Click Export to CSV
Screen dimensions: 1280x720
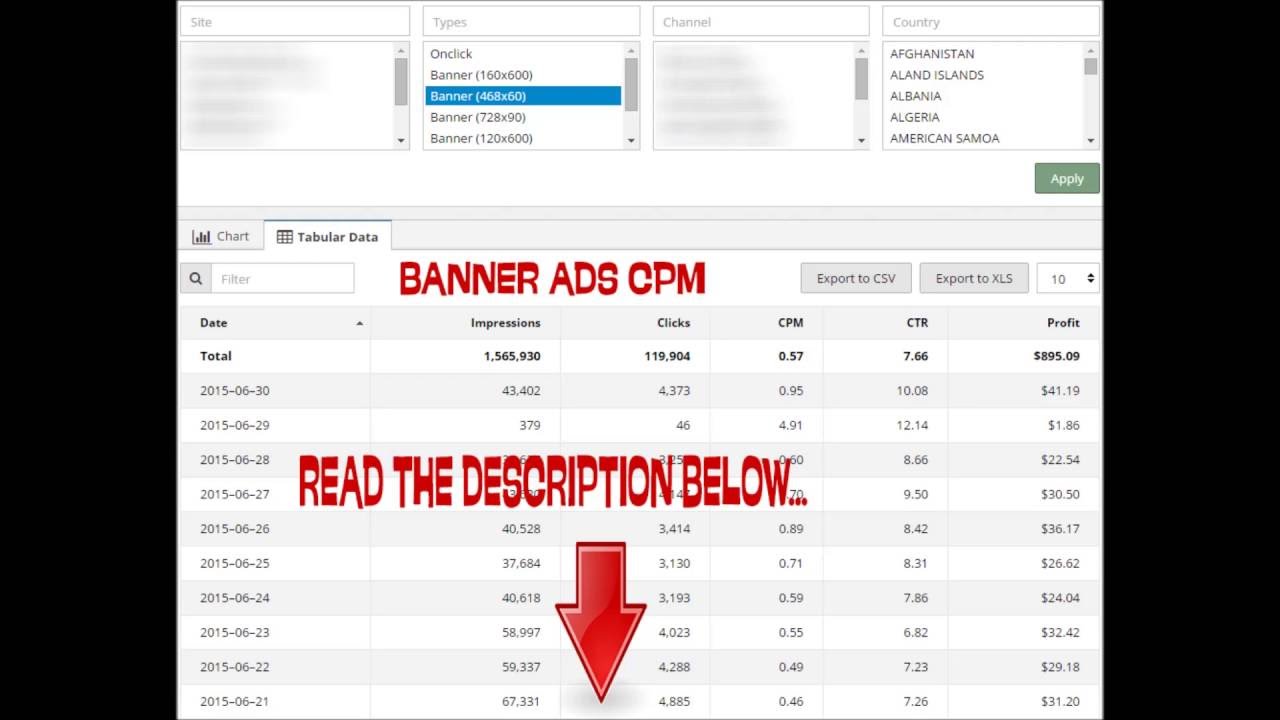tap(855, 278)
